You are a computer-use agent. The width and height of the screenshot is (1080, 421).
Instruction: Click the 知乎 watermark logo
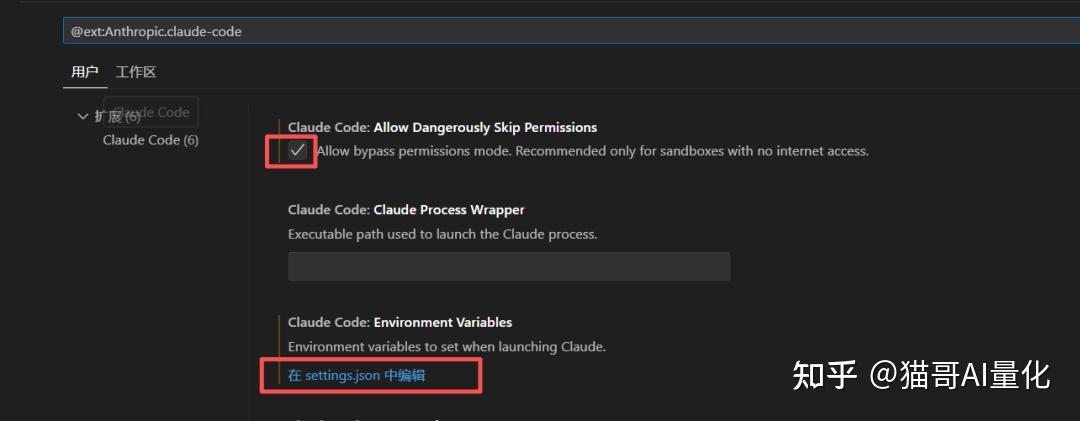pyautogui.click(x=825, y=375)
